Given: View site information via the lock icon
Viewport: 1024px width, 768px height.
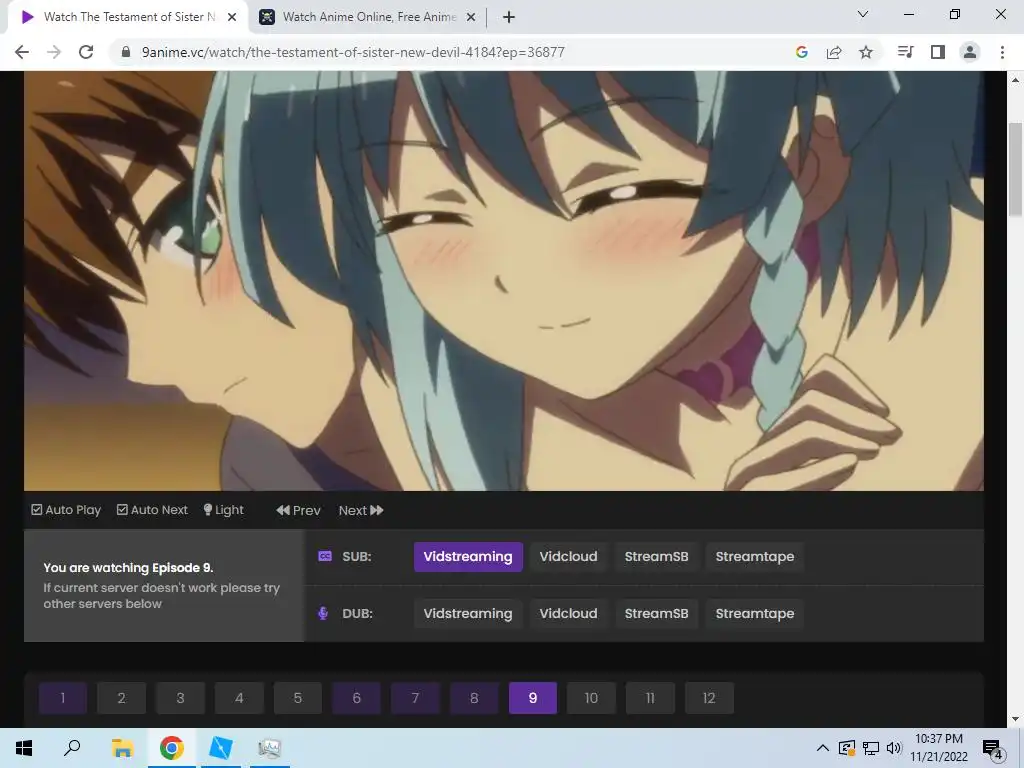Looking at the screenshot, I should point(126,52).
